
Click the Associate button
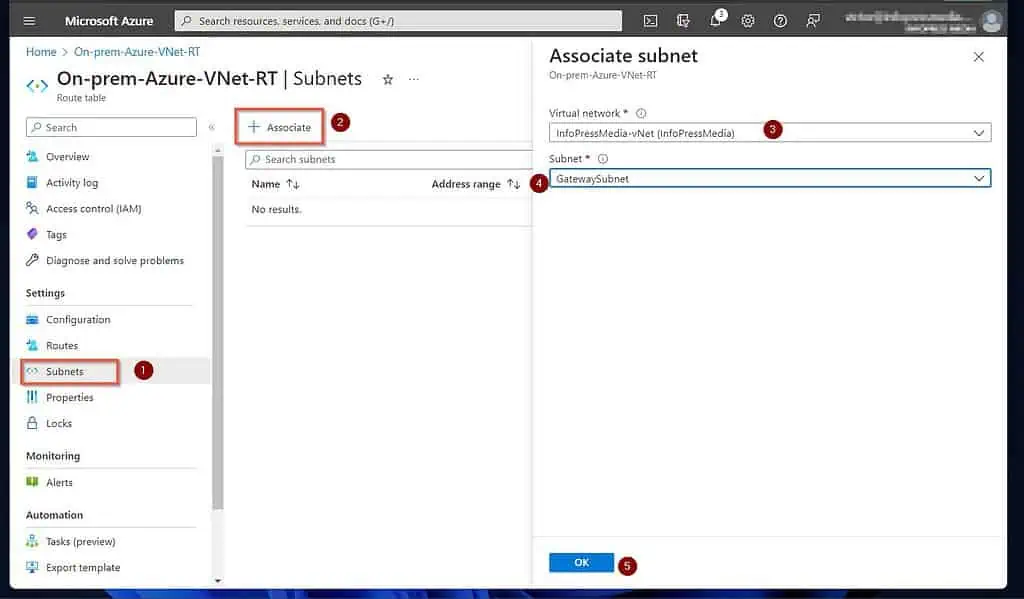tap(280, 127)
